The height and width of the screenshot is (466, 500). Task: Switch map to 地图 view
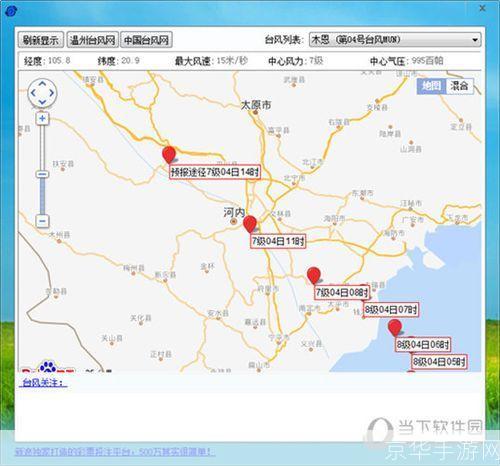[x=431, y=86]
